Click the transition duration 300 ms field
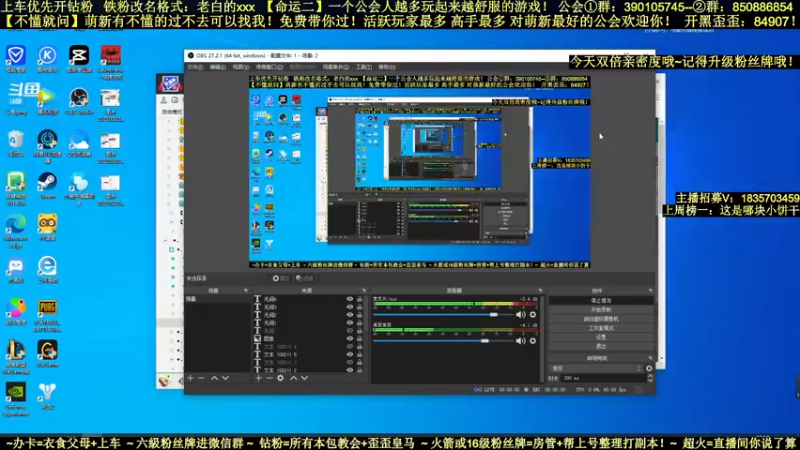The height and width of the screenshot is (450, 800). (604, 378)
